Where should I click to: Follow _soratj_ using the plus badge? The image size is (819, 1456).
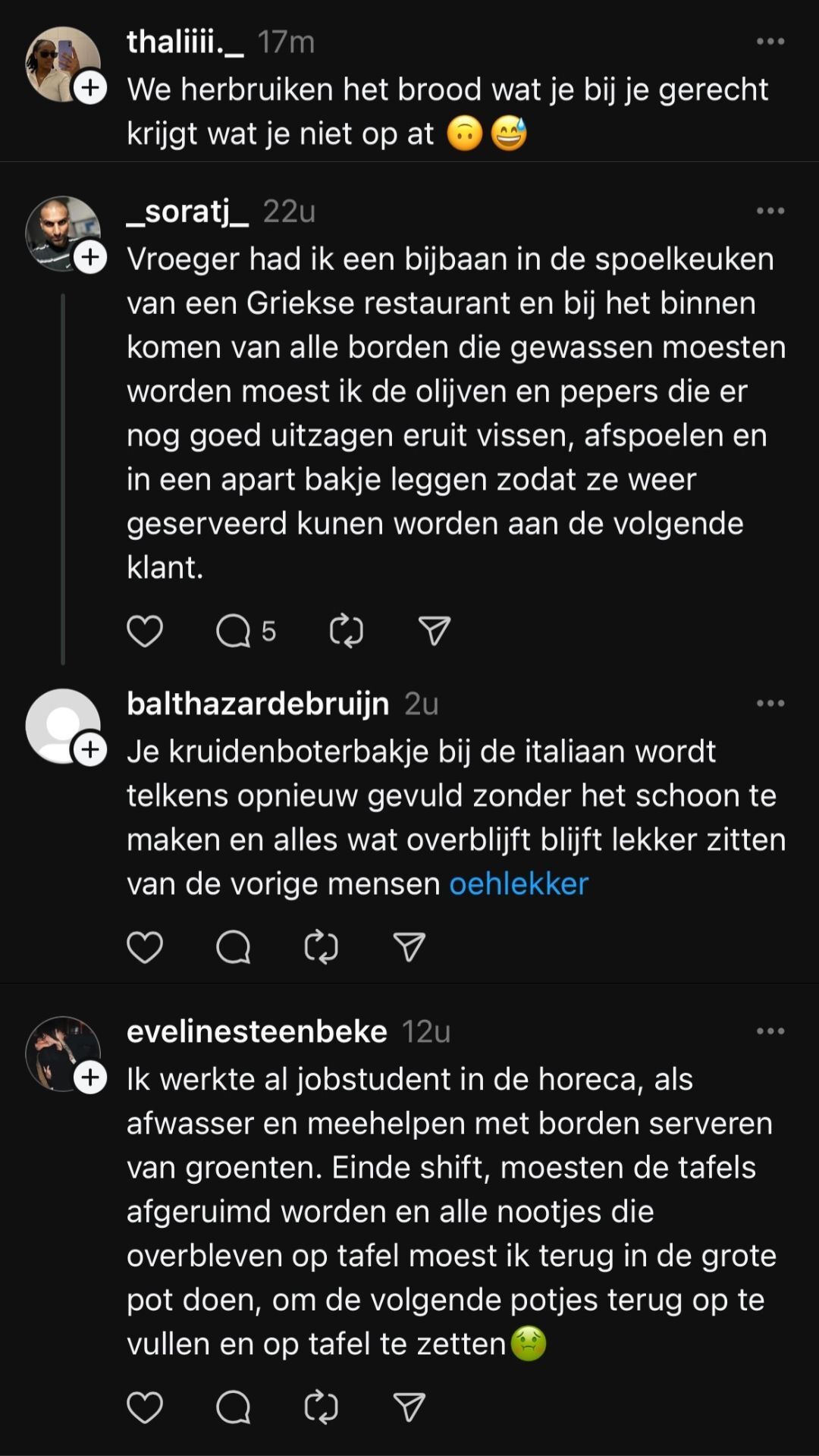[x=90, y=258]
